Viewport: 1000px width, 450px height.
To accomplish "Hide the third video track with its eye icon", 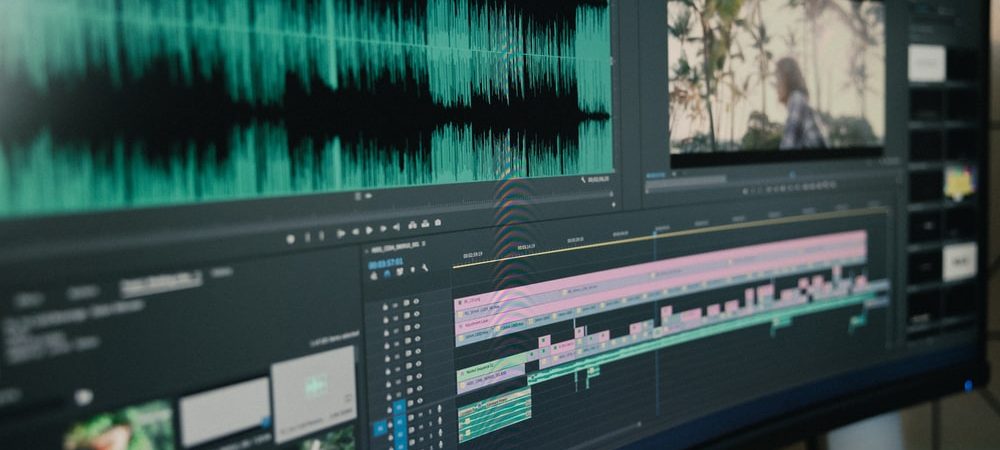I will [417, 326].
